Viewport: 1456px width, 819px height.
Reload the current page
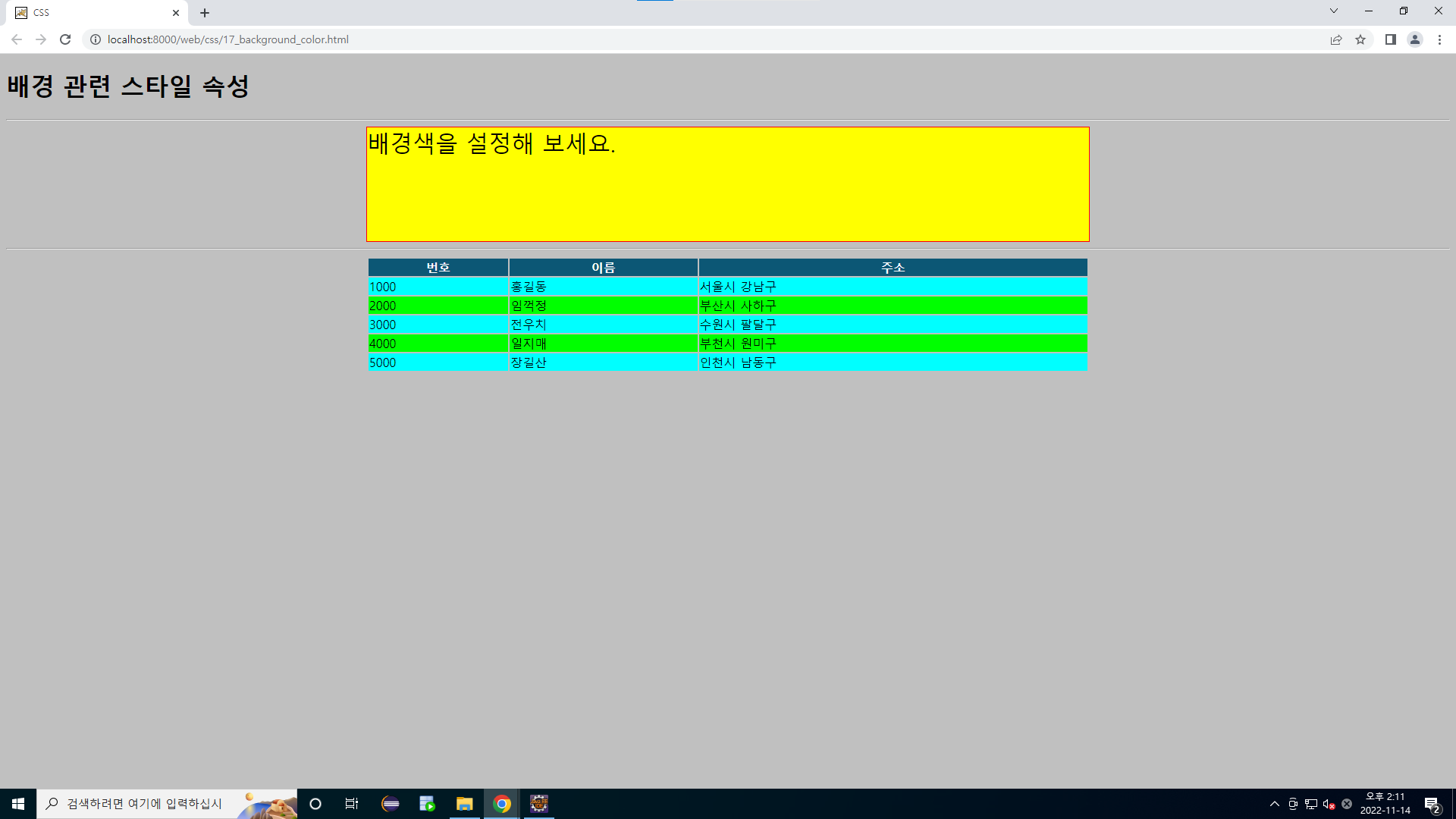(x=65, y=39)
